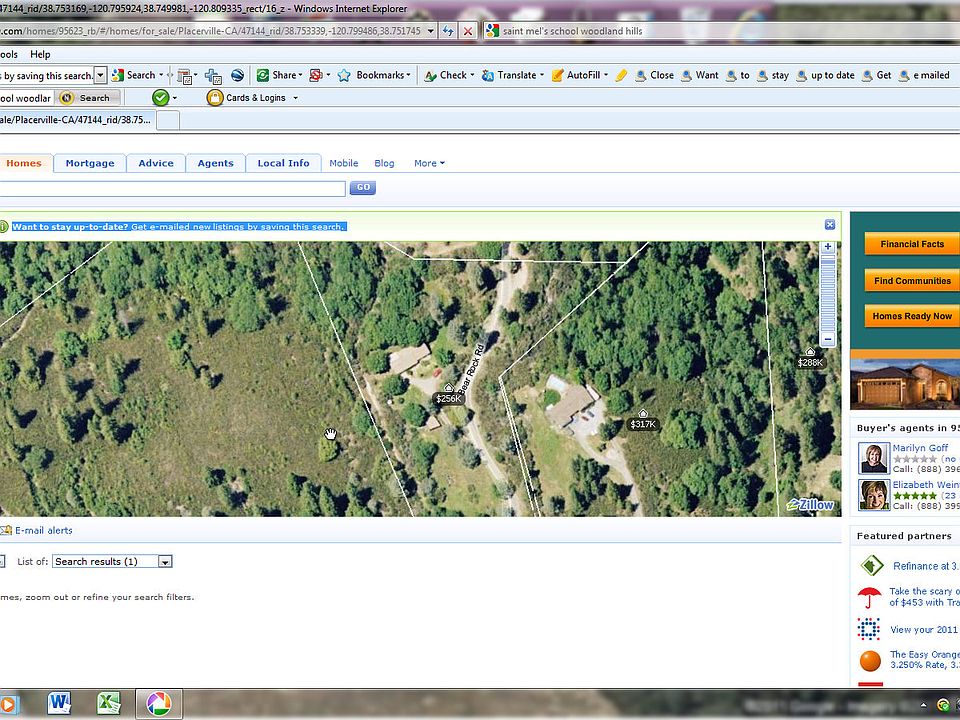Select the $317K home marker
This screenshot has height=720, width=960.
pyautogui.click(x=643, y=420)
